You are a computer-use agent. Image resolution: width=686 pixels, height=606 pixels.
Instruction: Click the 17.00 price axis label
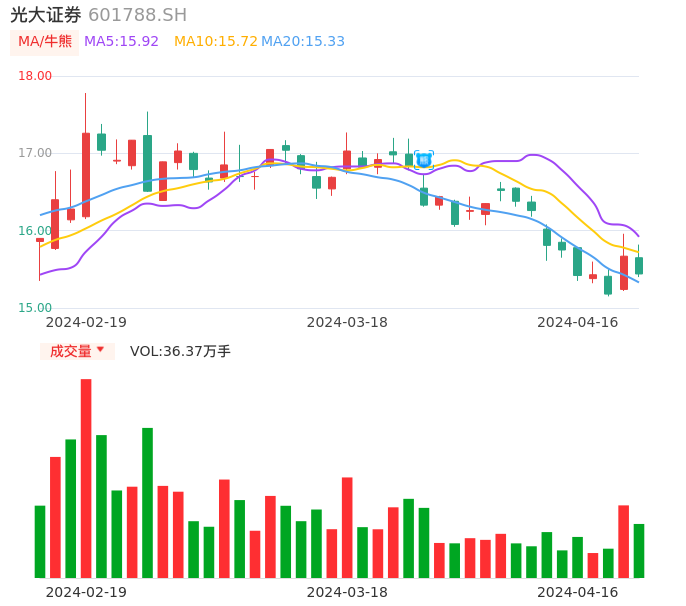coord(35,153)
